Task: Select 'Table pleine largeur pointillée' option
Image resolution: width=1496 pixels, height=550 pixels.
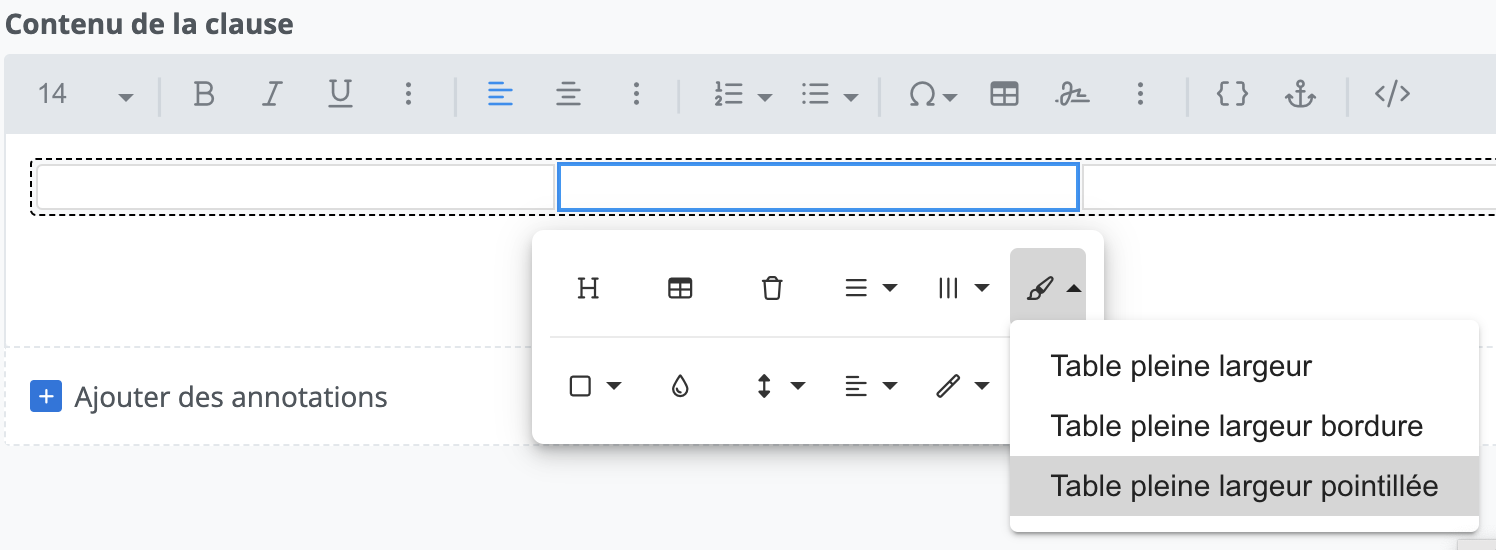Action: [1243, 487]
